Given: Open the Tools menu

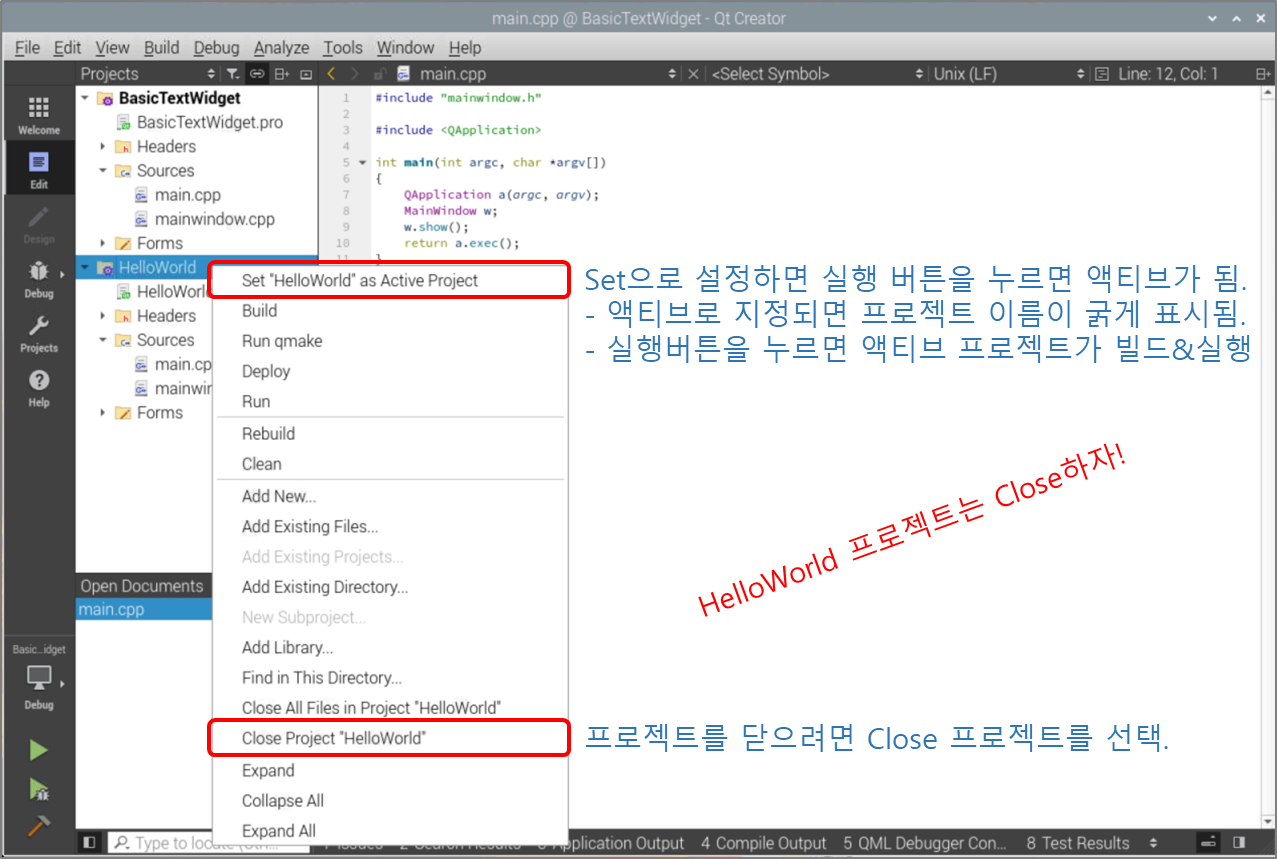Looking at the screenshot, I should [x=342, y=47].
